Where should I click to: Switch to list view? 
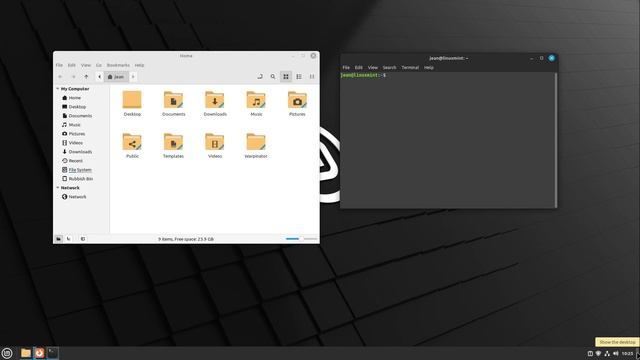(x=299, y=77)
